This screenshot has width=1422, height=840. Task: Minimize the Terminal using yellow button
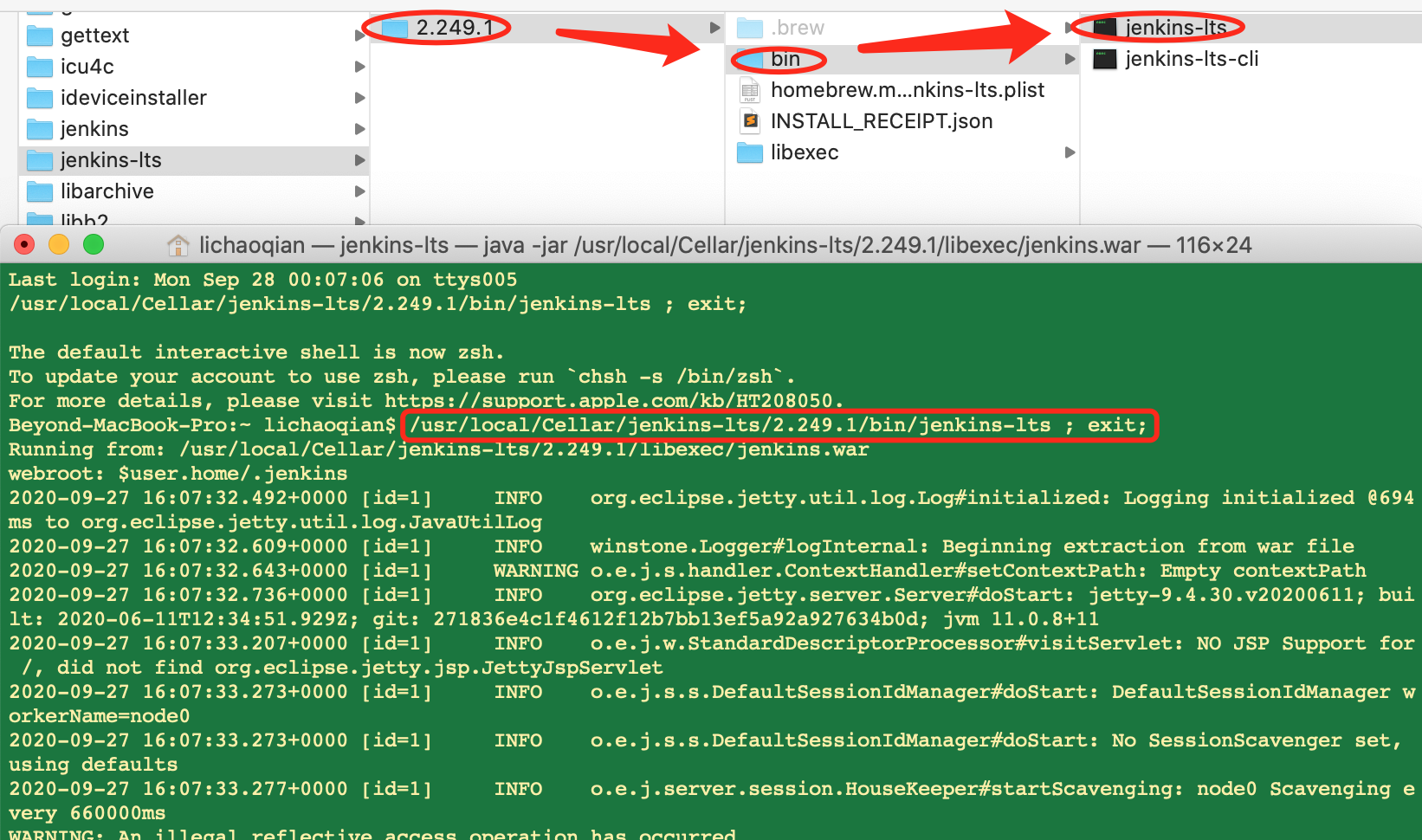59,245
